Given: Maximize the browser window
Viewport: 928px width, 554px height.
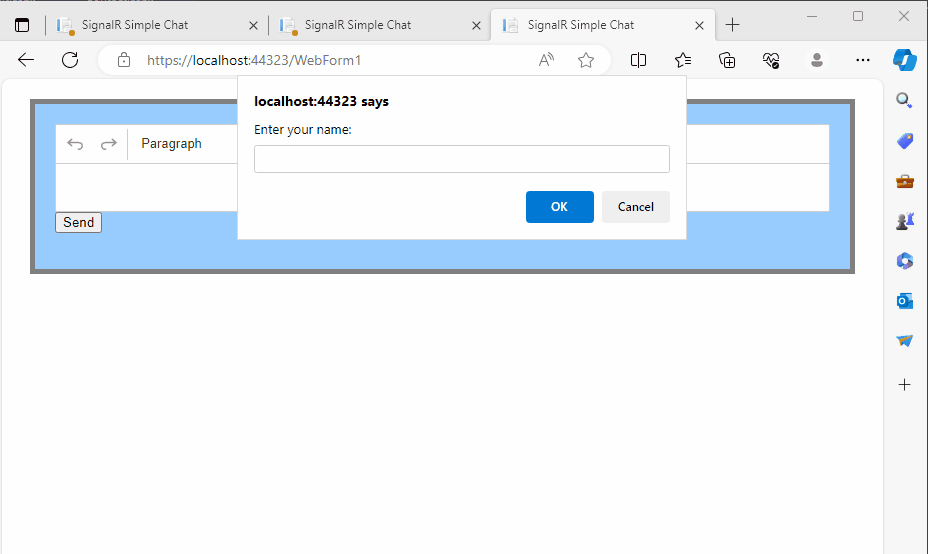Looking at the screenshot, I should (858, 17).
